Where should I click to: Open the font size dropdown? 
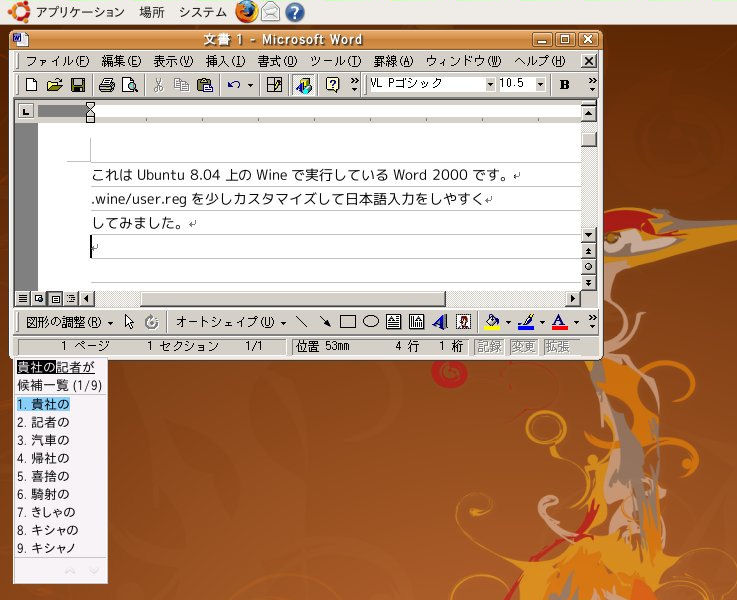541,84
